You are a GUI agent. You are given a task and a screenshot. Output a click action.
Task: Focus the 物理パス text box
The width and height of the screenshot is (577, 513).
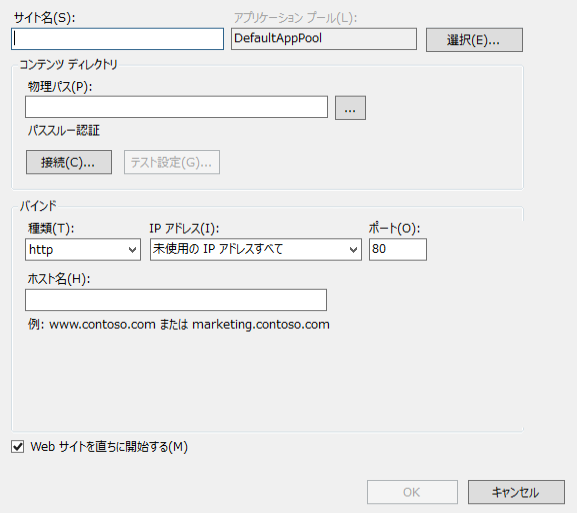(176, 107)
